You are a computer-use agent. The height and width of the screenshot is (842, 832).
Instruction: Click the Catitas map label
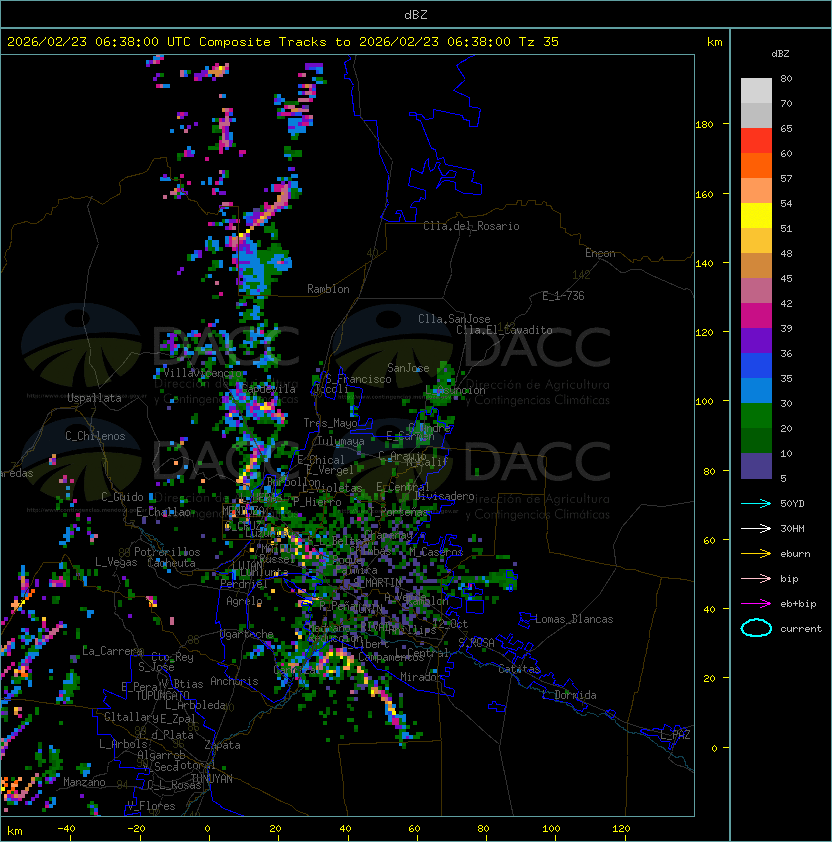click(519, 669)
